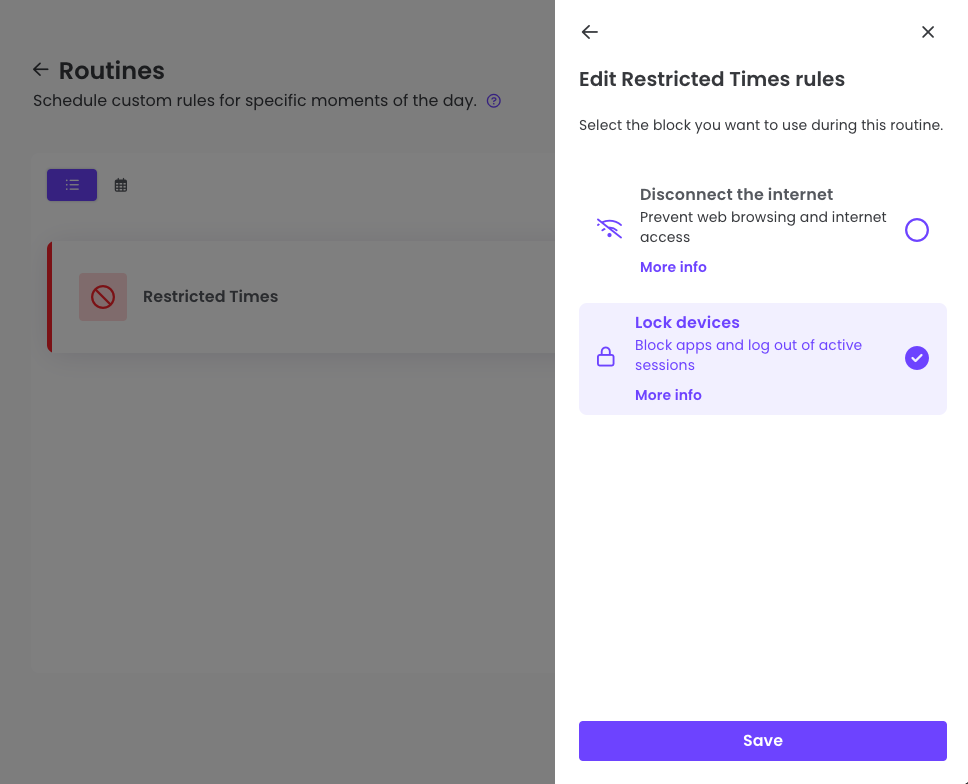Choose the Lock devices option card
Screen dimensions: 968x784
(x=762, y=358)
